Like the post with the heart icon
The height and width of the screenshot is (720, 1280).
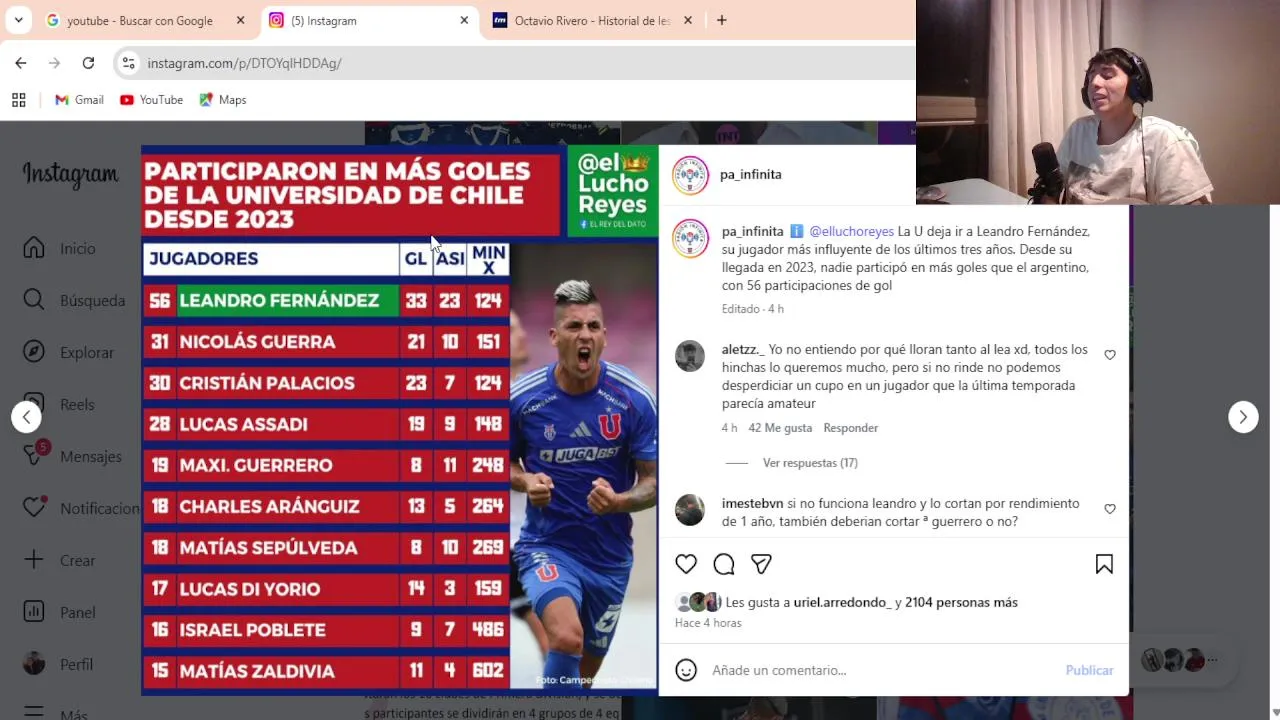pos(686,564)
